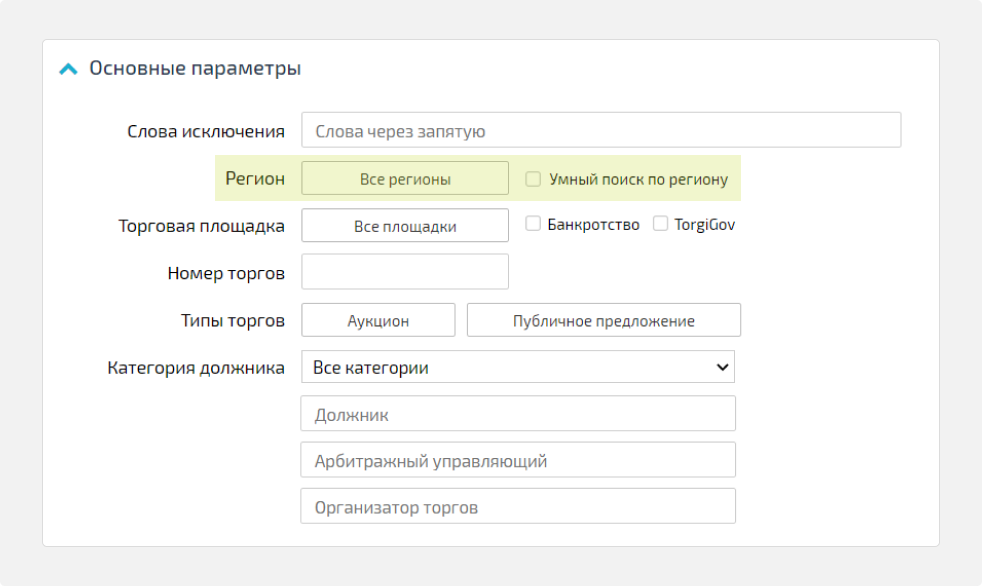Select the Аукцион trade type
The image size is (982, 586).
click(378, 321)
